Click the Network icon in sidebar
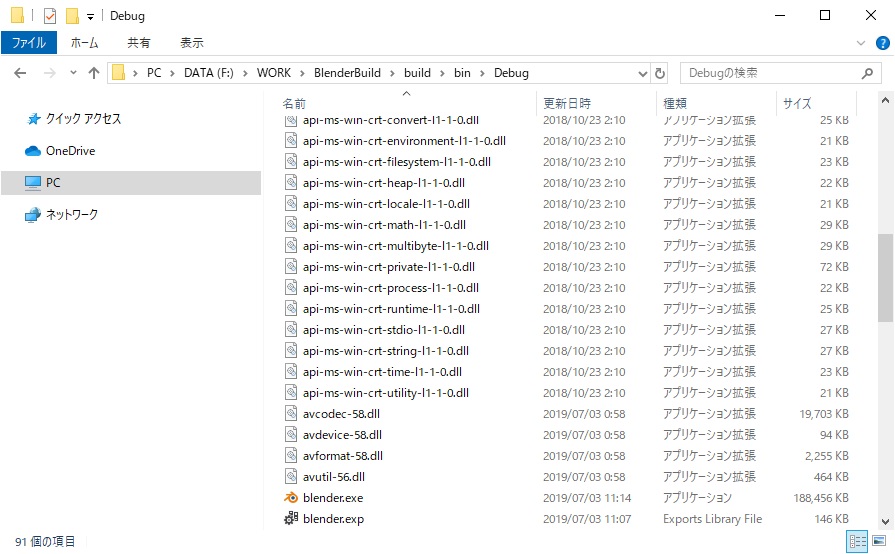The width and height of the screenshot is (895, 554). pos(33,215)
